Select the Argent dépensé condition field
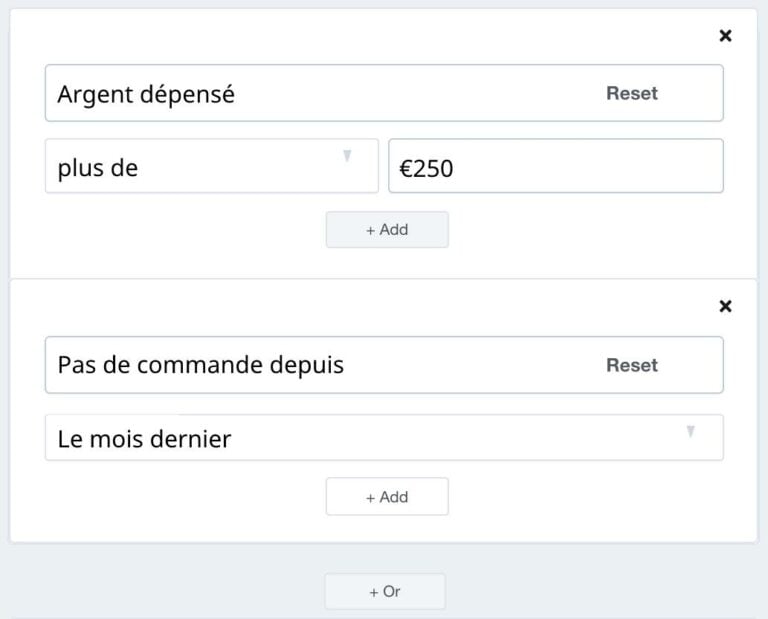 384,93
